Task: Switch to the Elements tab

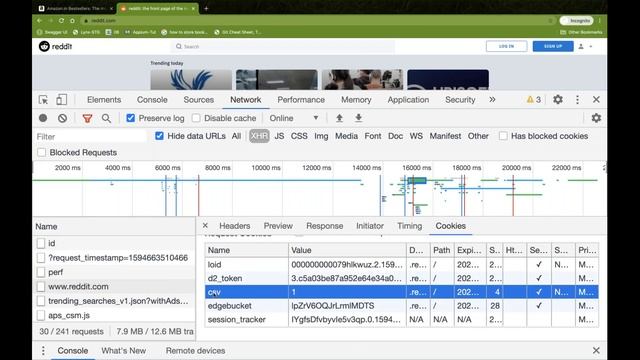Action: click(x=104, y=100)
